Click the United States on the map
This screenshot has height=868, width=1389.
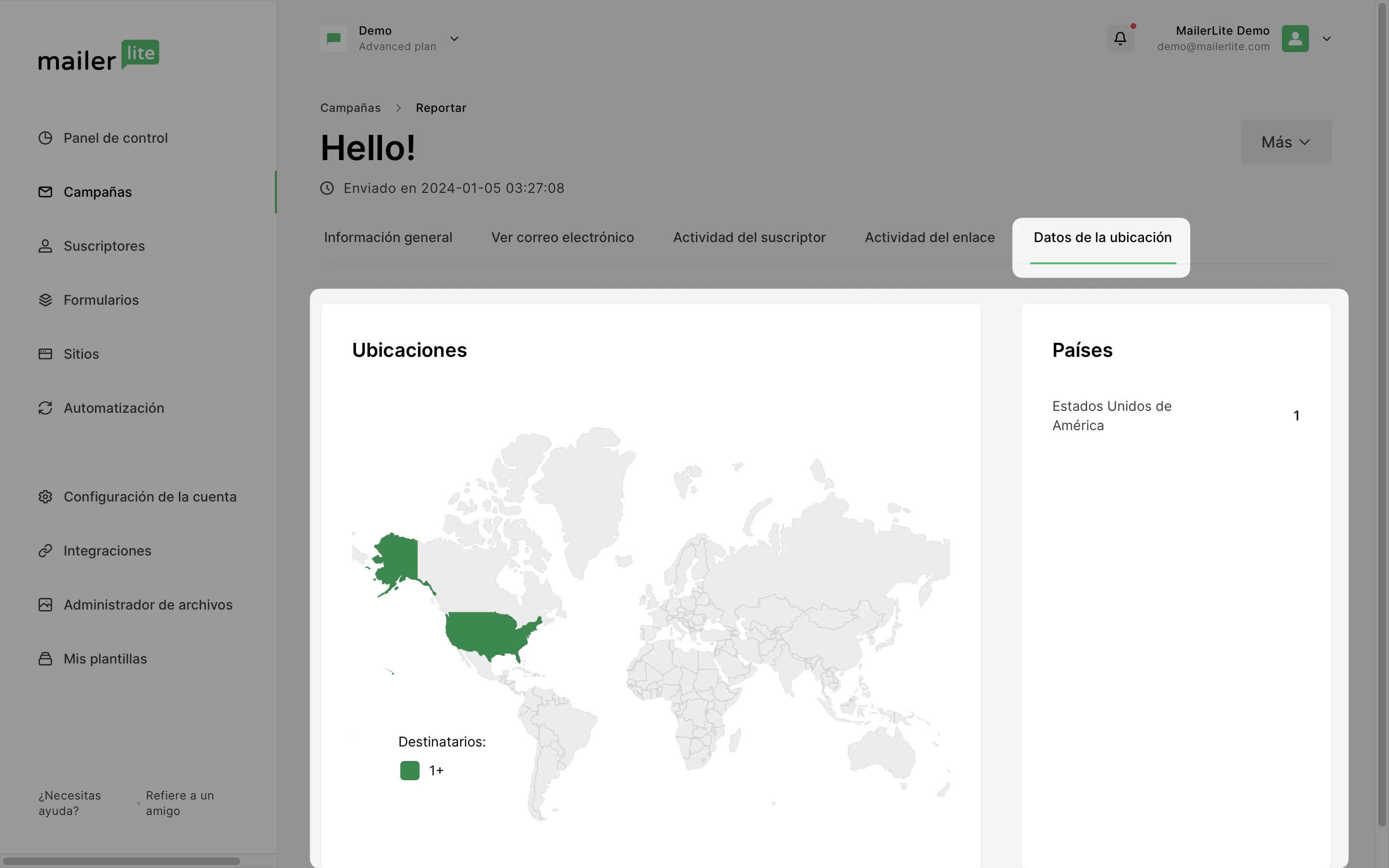click(488, 632)
